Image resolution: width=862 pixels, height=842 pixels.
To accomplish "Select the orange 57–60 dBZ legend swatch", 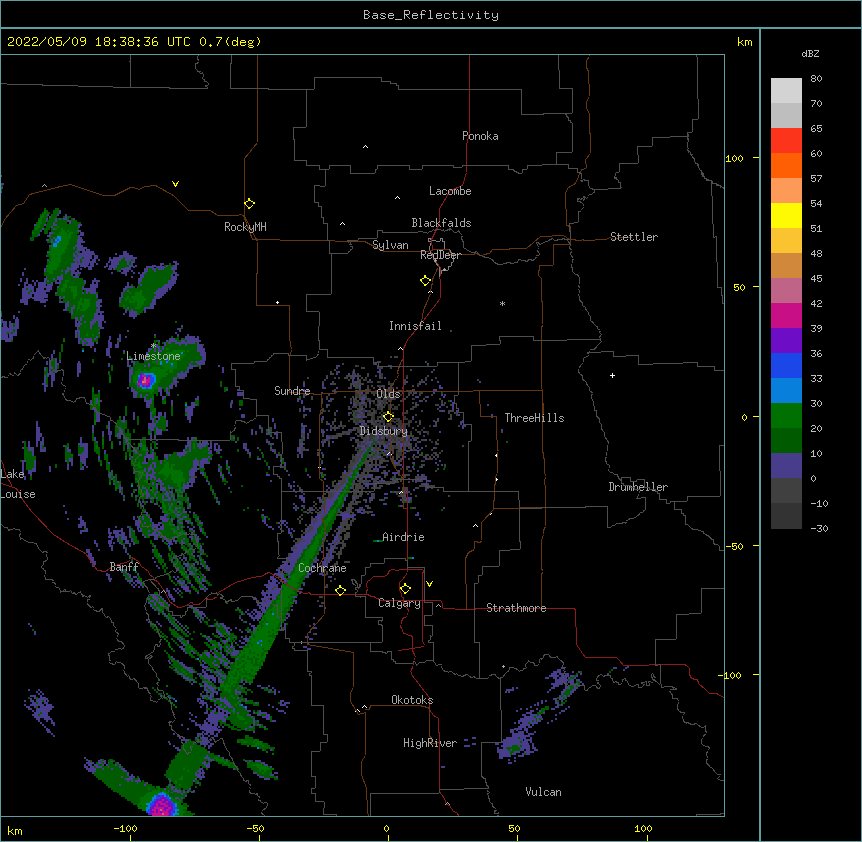I will pyautogui.click(x=786, y=165).
